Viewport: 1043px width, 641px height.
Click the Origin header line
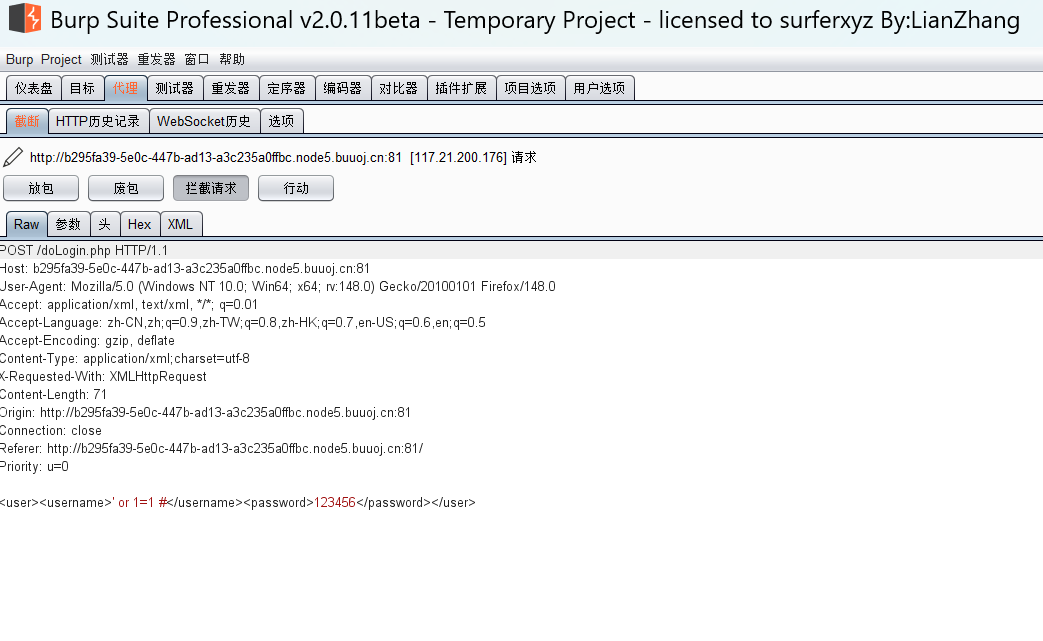tap(206, 412)
